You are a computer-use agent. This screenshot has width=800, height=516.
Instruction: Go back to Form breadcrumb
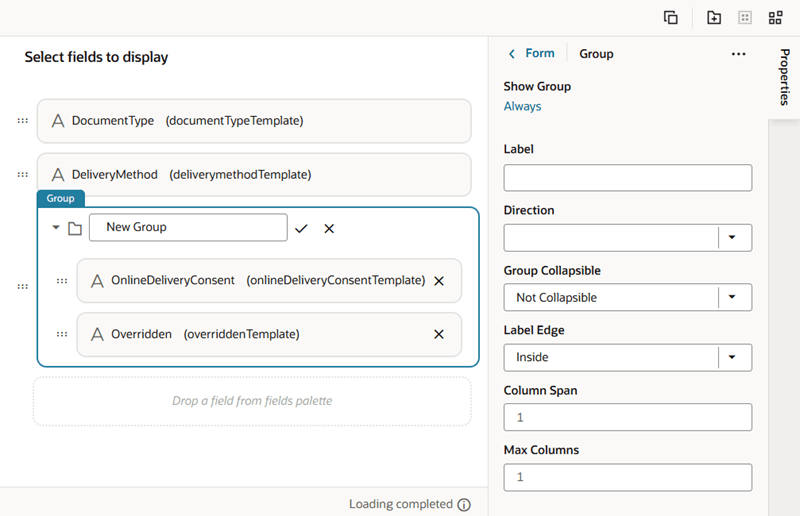[x=532, y=54]
